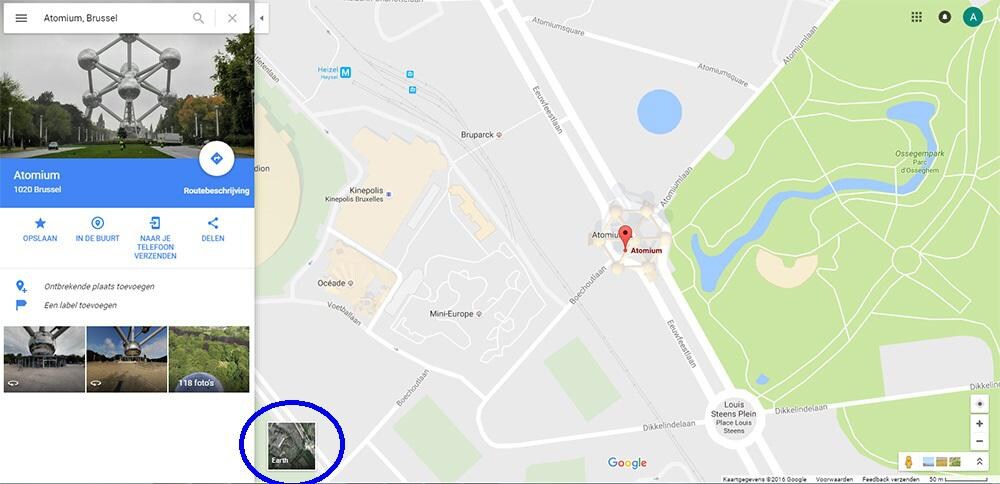The width and height of the screenshot is (1000, 484).
Task: Share location with Delen icon
Action: (213, 230)
